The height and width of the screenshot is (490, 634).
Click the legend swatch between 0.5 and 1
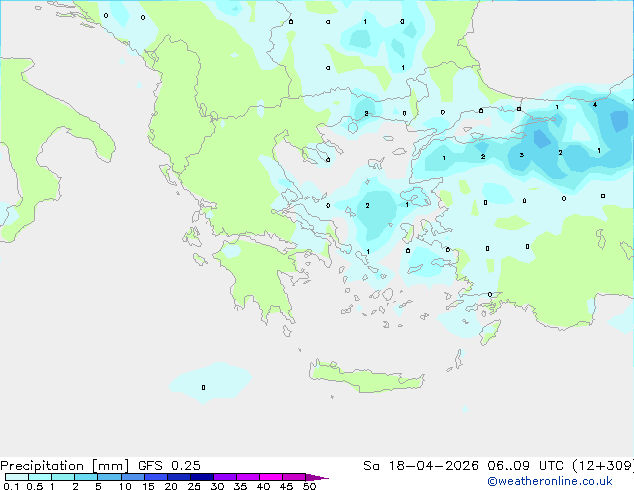click(40, 477)
